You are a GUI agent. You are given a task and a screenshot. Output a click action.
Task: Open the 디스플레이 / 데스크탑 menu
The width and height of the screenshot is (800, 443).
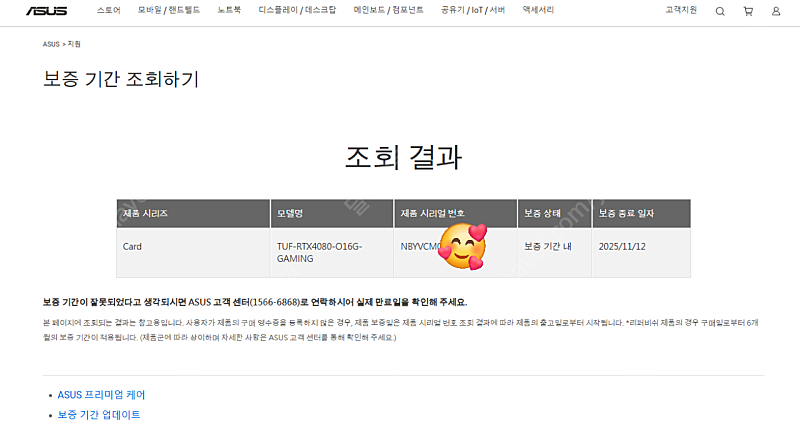(x=297, y=10)
